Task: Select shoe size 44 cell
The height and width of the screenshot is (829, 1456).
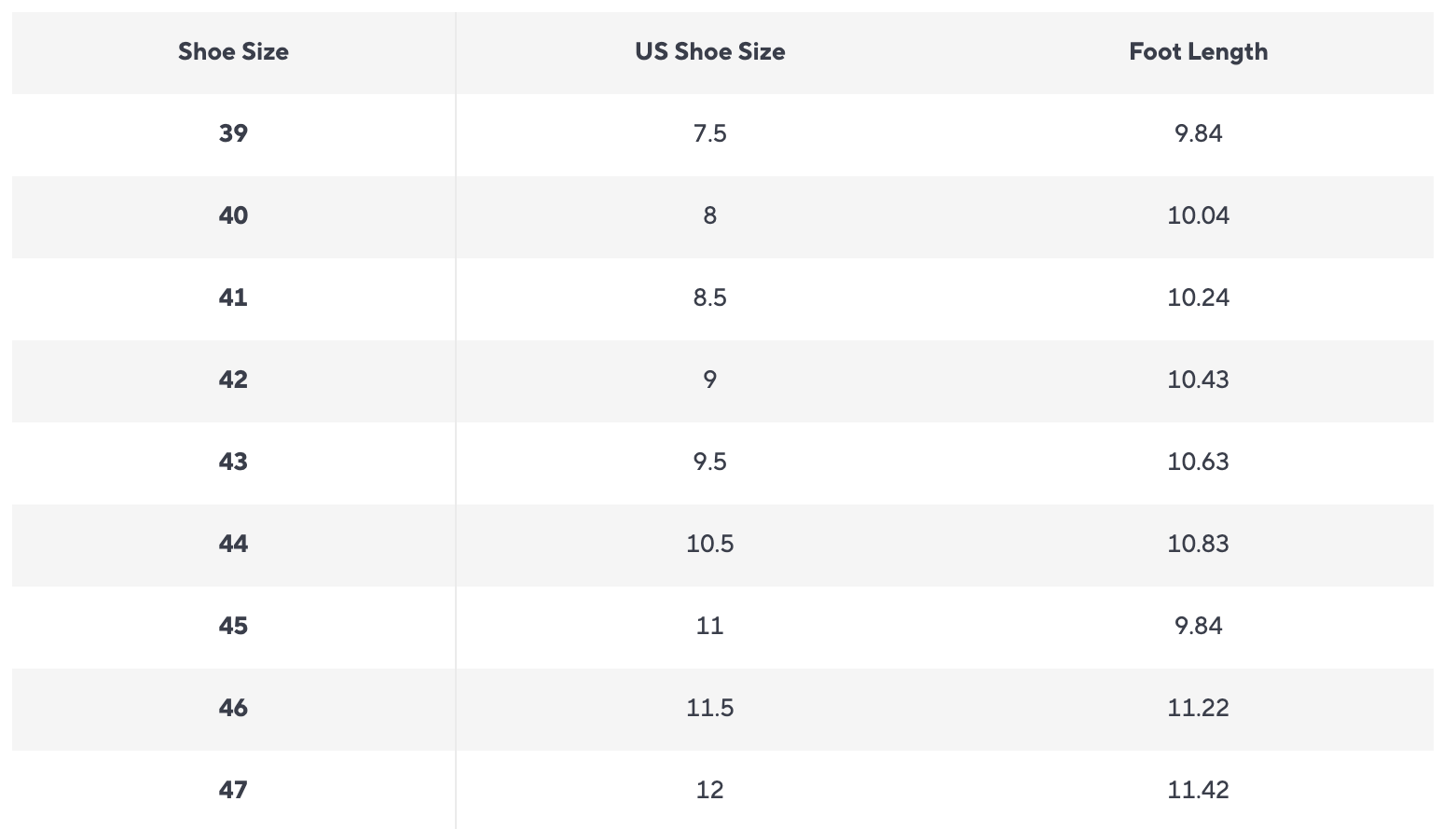Action: [233, 544]
